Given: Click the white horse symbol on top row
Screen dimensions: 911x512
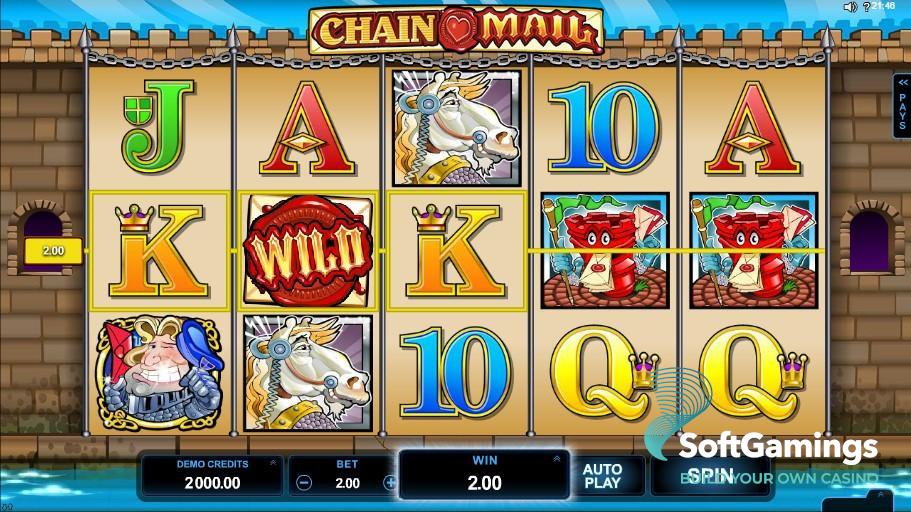Looking at the screenshot, I should (456, 128).
